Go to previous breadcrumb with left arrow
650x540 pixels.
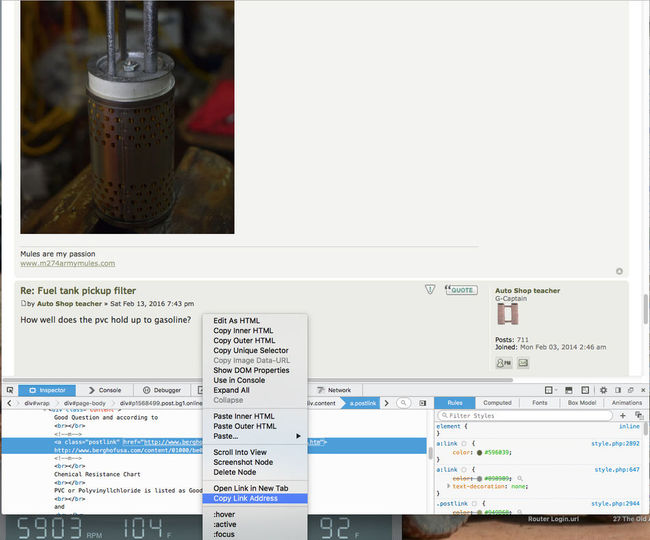click(10, 403)
